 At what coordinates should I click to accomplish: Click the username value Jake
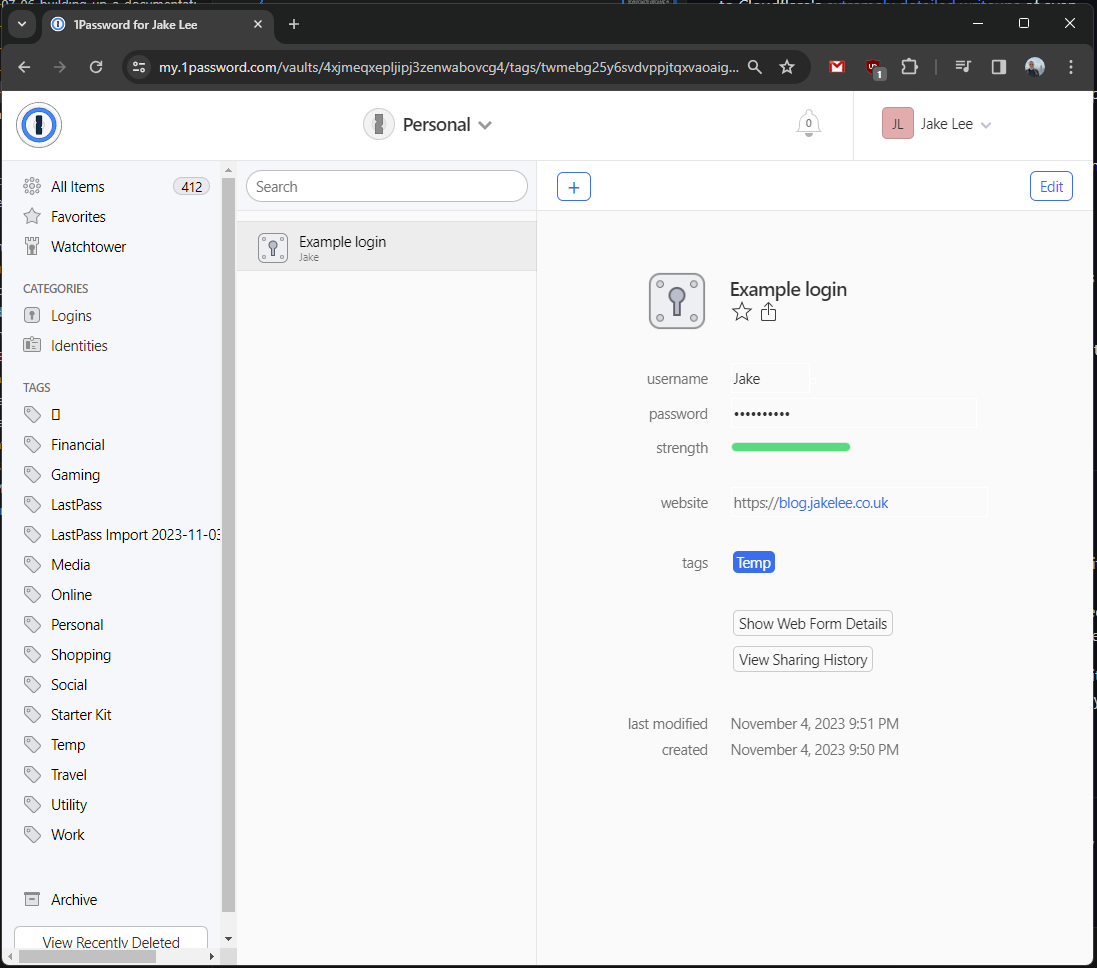(x=746, y=379)
